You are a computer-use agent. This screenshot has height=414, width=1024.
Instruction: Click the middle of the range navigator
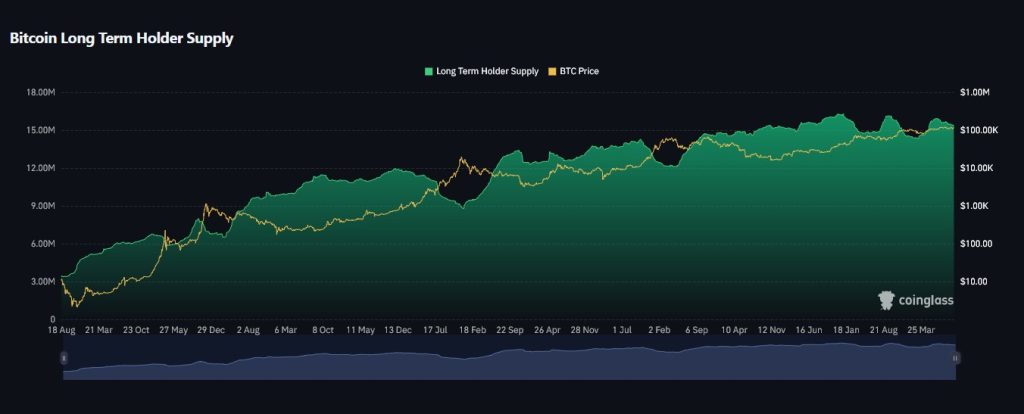510,358
